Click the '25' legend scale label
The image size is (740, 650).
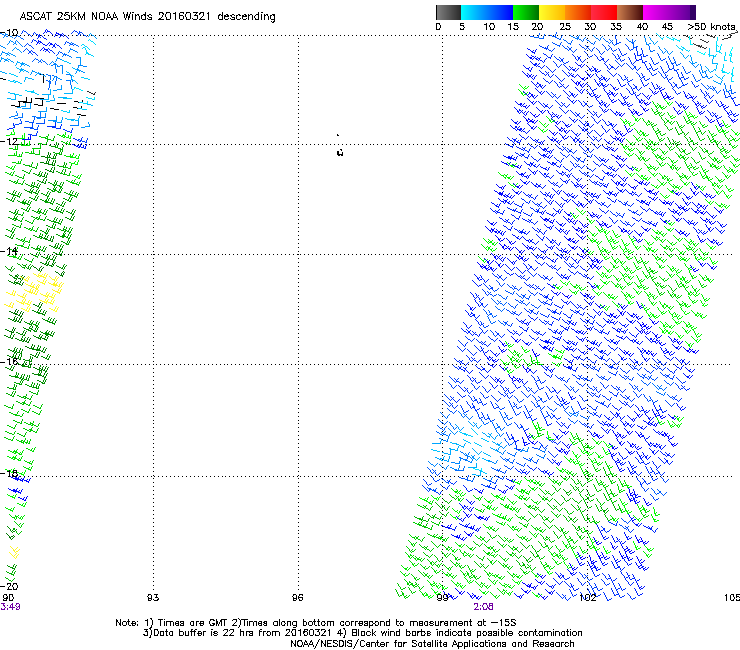(x=565, y=27)
